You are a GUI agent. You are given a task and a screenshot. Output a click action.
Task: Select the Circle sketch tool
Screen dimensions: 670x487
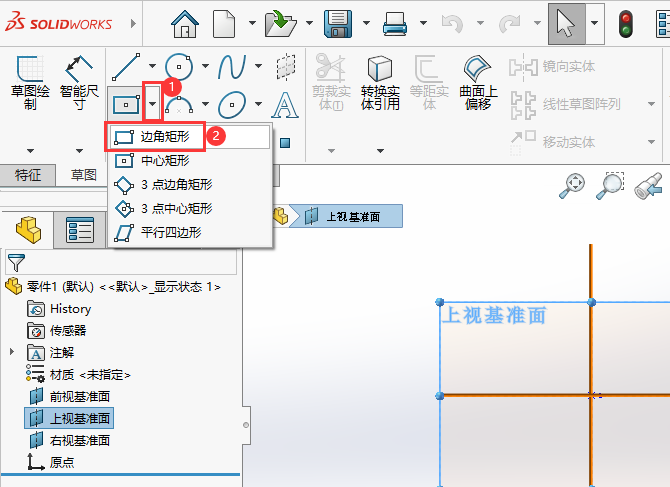click(x=179, y=67)
